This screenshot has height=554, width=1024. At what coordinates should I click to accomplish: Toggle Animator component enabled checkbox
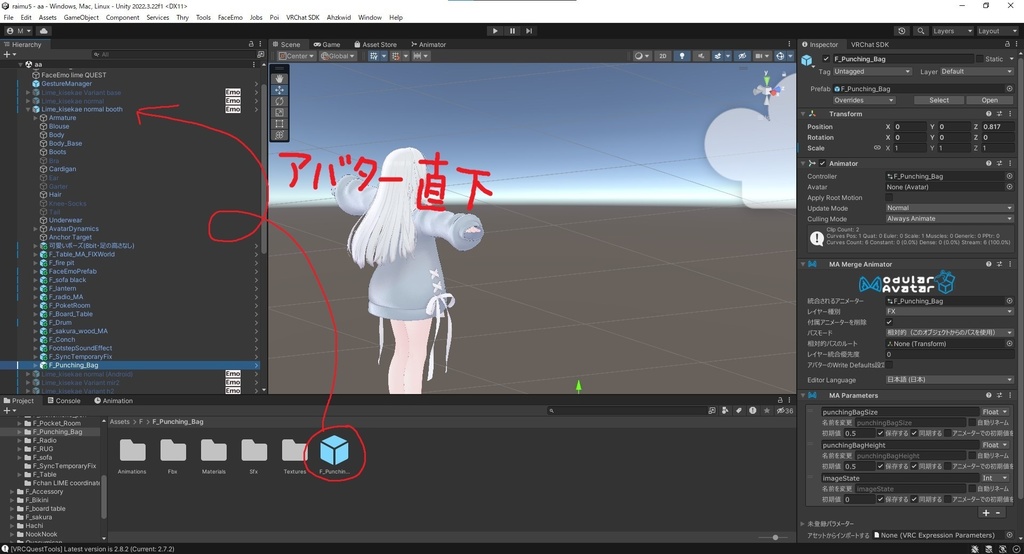click(x=822, y=163)
